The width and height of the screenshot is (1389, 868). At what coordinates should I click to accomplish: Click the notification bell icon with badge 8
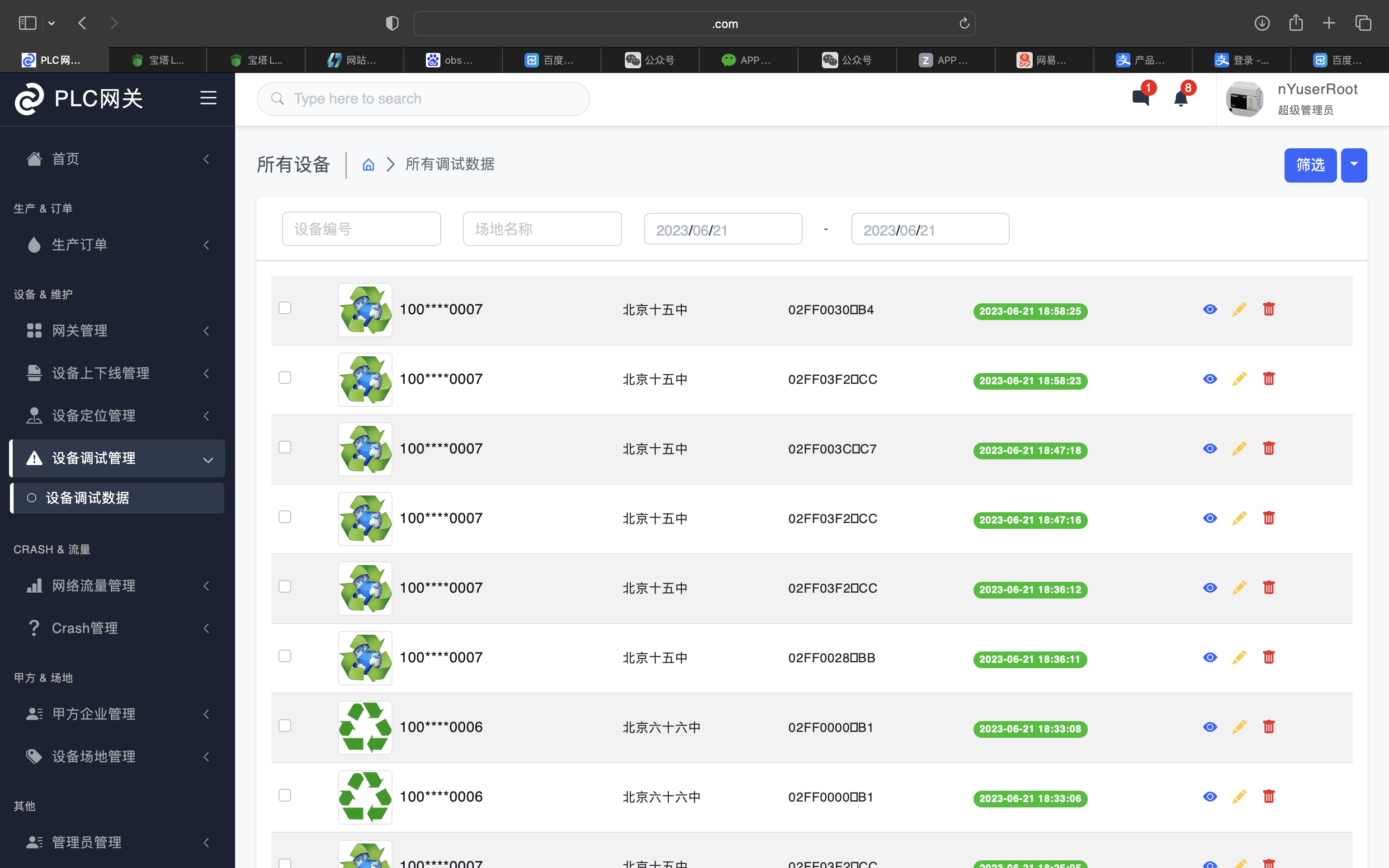pos(1180,98)
